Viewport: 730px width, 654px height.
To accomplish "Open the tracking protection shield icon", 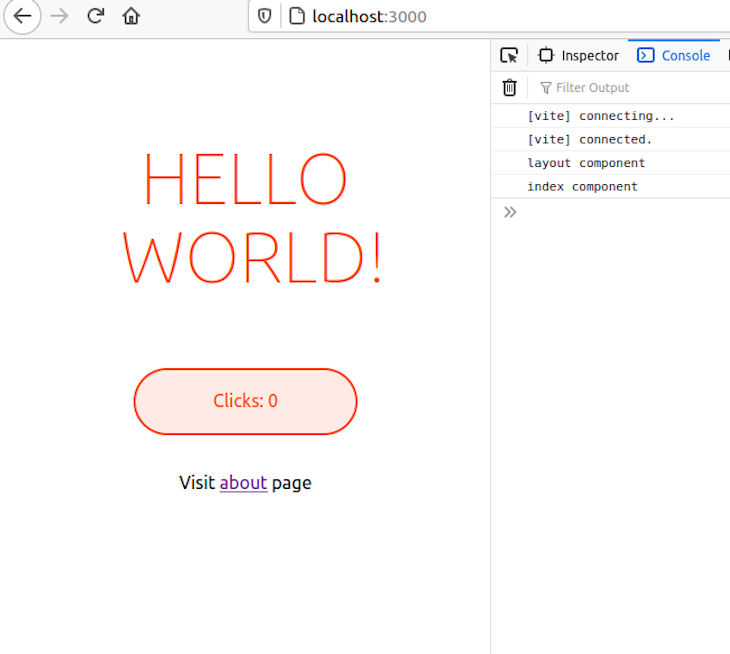I will click(265, 17).
